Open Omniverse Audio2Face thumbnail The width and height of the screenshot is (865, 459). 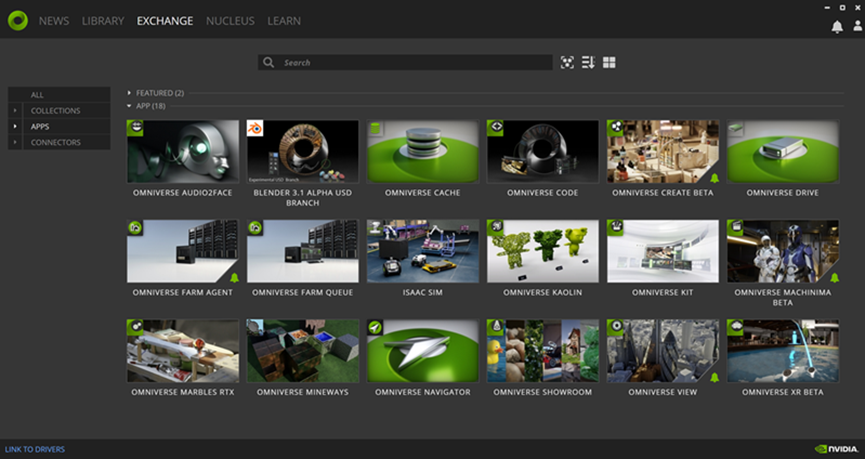pos(183,152)
